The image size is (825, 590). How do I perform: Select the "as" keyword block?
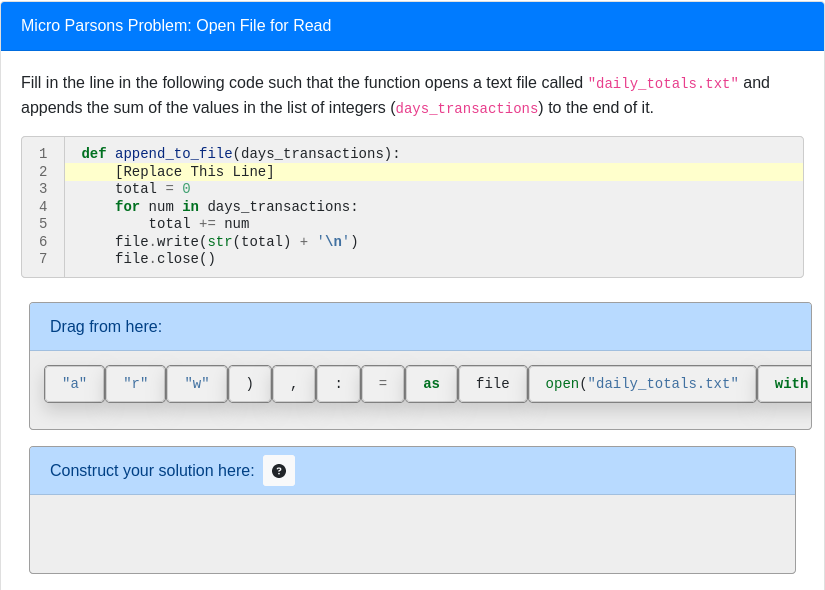point(431,384)
